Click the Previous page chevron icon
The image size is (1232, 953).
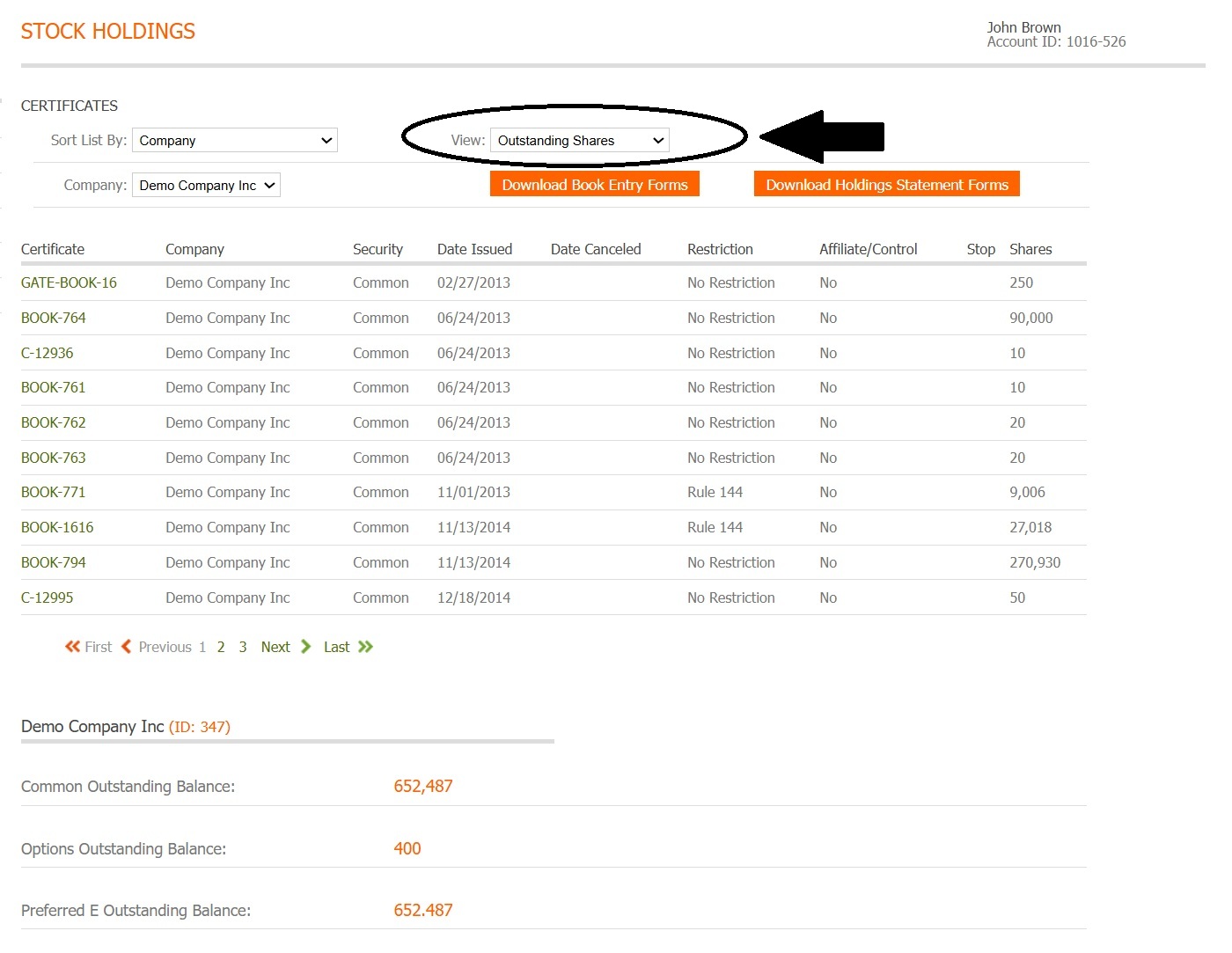(127, 647)
